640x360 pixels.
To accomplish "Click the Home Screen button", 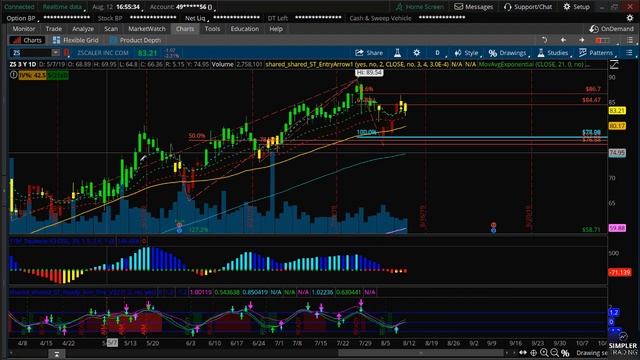I will pos(420,7).
